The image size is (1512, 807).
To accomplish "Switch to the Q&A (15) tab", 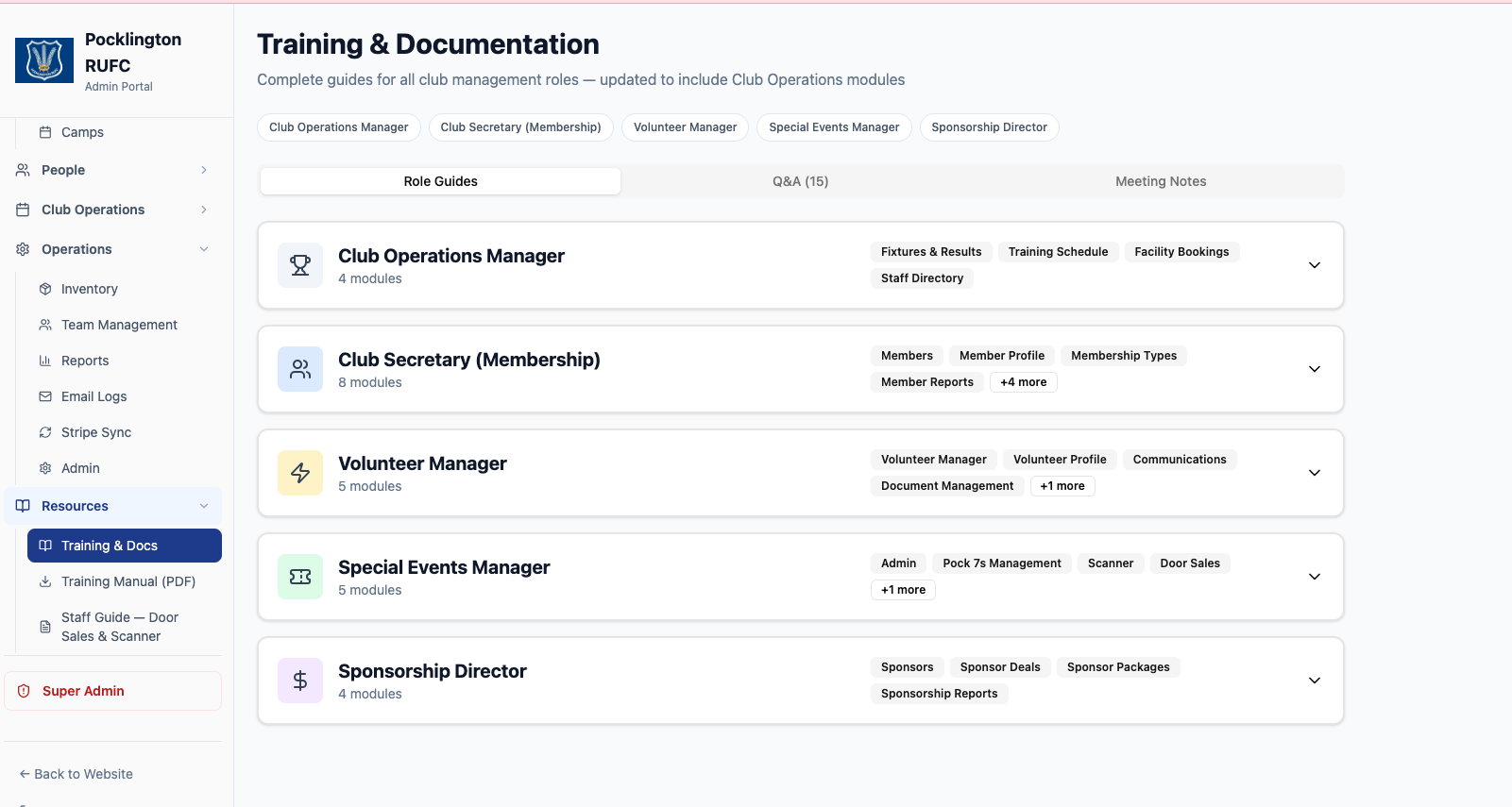I will (801, 181).
